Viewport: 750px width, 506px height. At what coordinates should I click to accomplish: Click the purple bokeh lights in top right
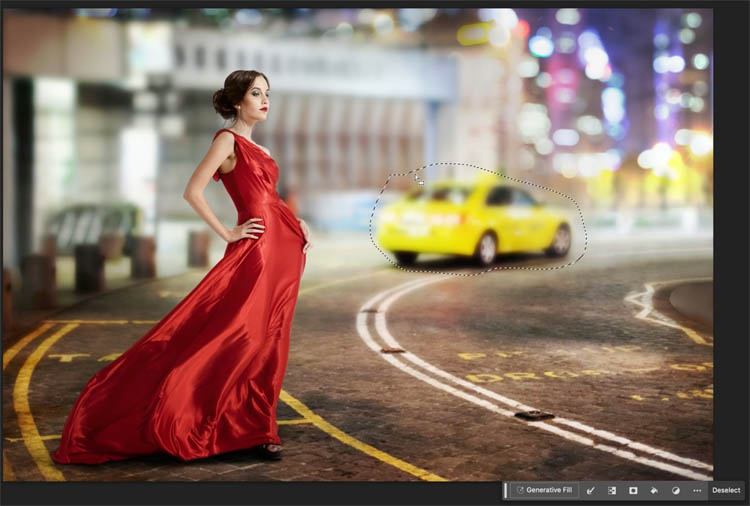(600, 60)
